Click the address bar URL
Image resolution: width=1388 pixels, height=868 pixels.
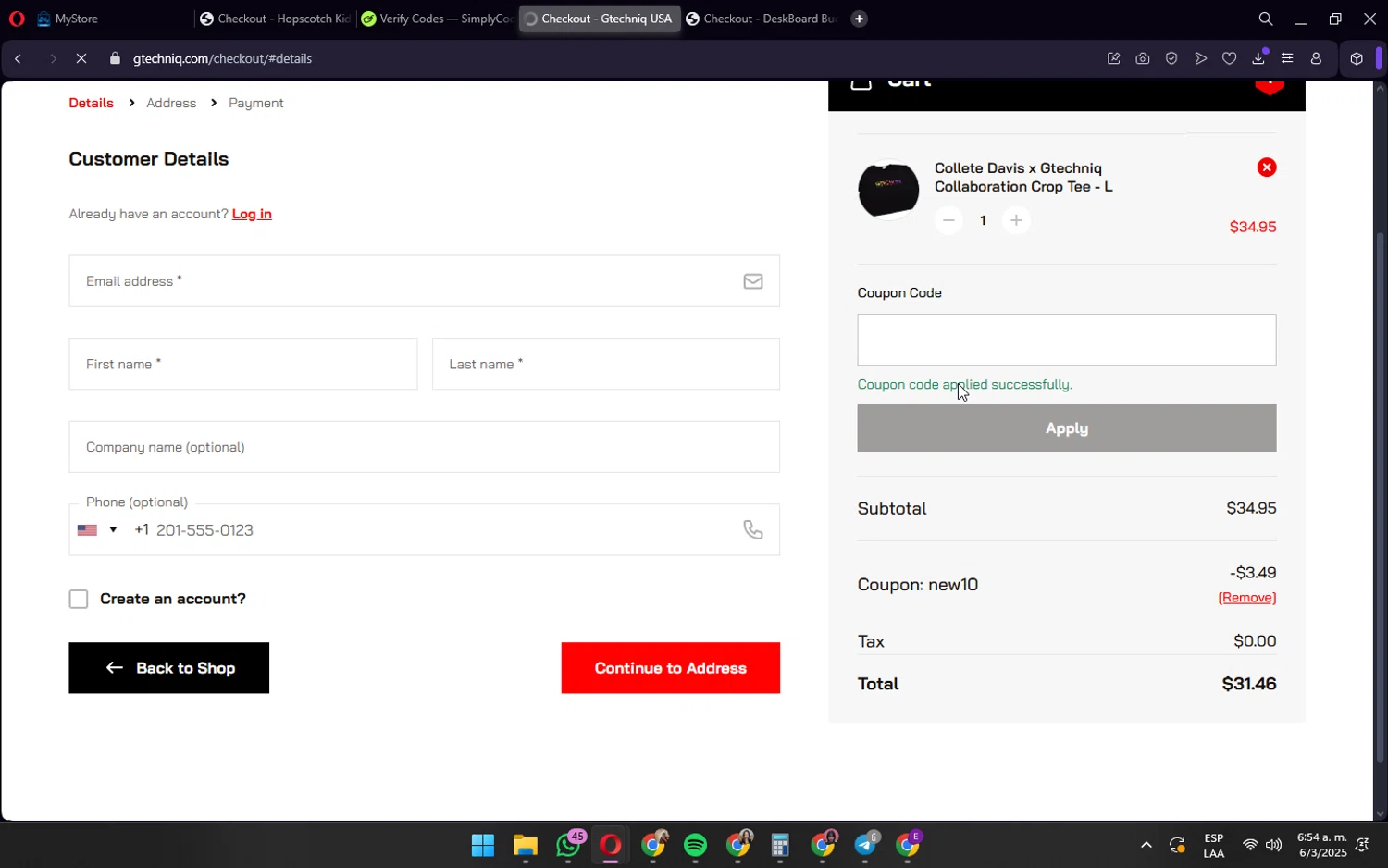point(222,58)
